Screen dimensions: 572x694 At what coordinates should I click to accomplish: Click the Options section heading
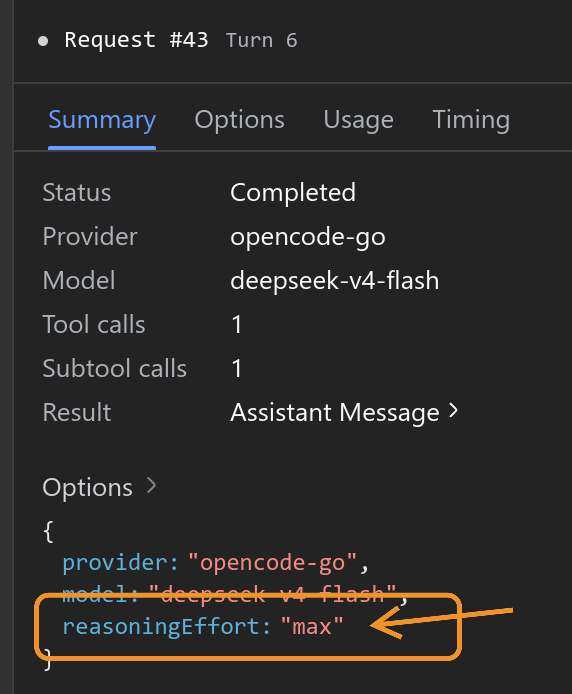point(88,487)
